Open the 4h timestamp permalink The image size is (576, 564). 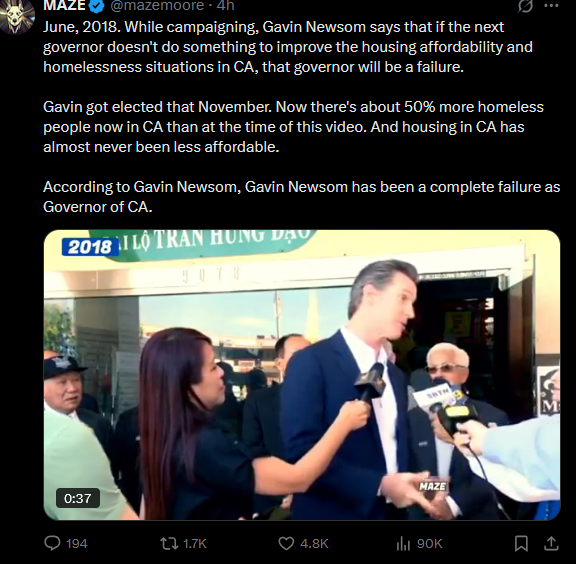[225, 5]
